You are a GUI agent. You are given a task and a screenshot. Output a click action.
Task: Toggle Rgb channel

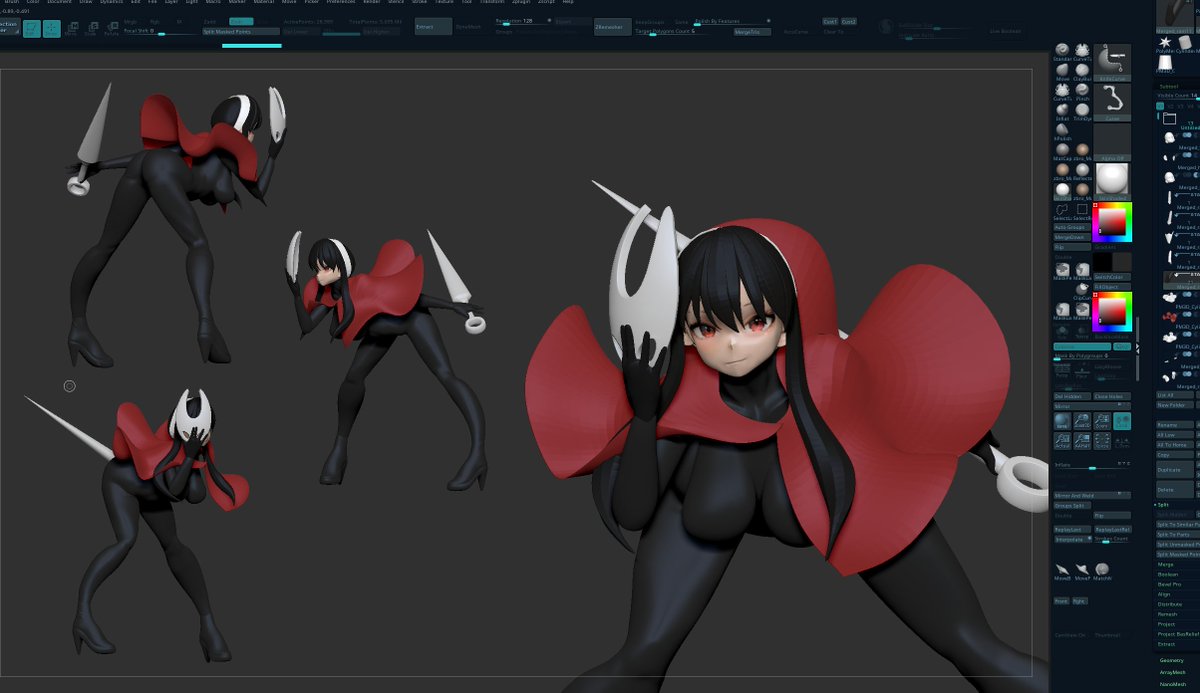pos(155,21)
